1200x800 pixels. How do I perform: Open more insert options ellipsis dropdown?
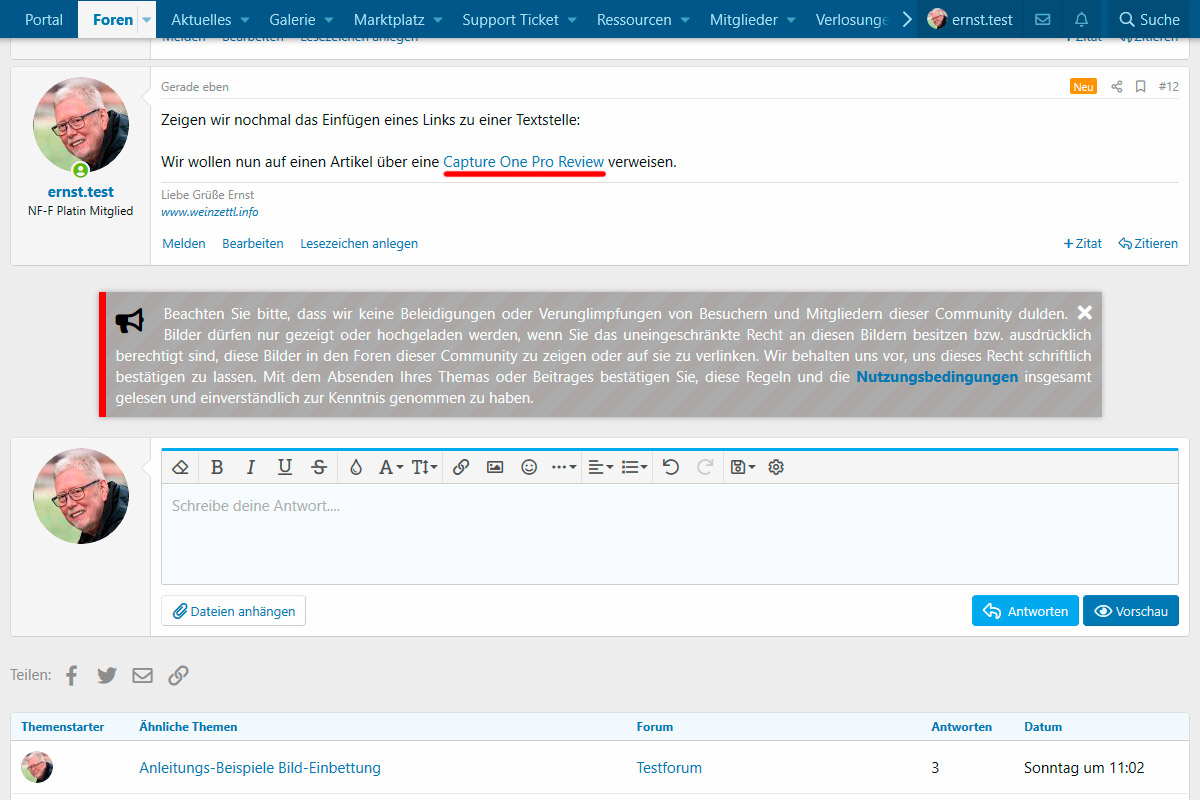point(564,467)
